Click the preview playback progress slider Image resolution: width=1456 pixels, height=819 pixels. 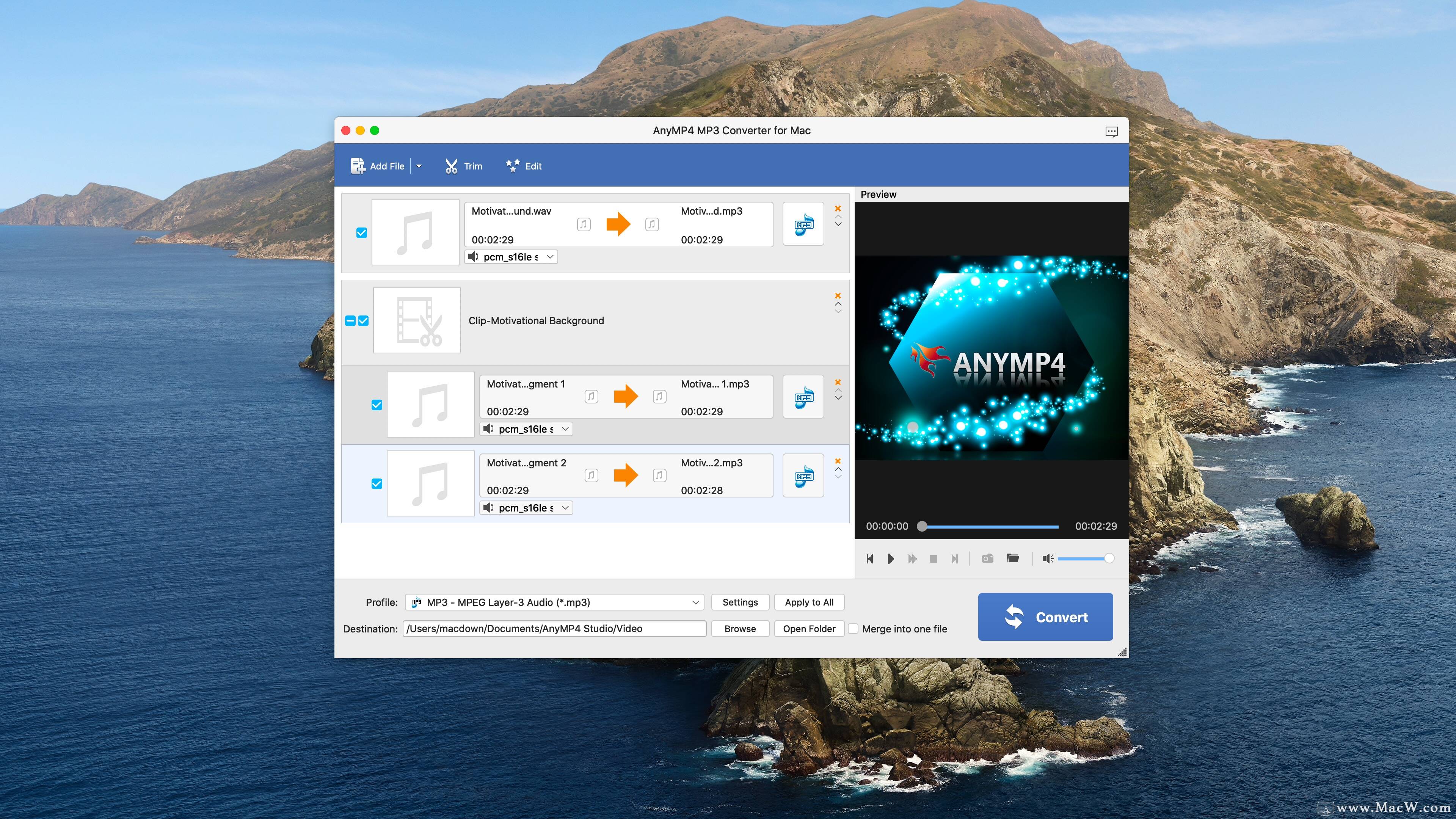(x=987, y=527)
